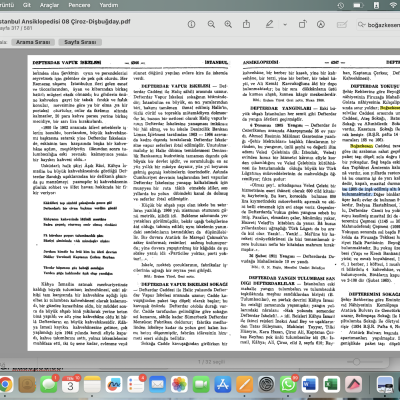The height and width of the screenshot is (400, 400).
Task: Open the Araçlar menu
Action: click(x=49, y=5)
